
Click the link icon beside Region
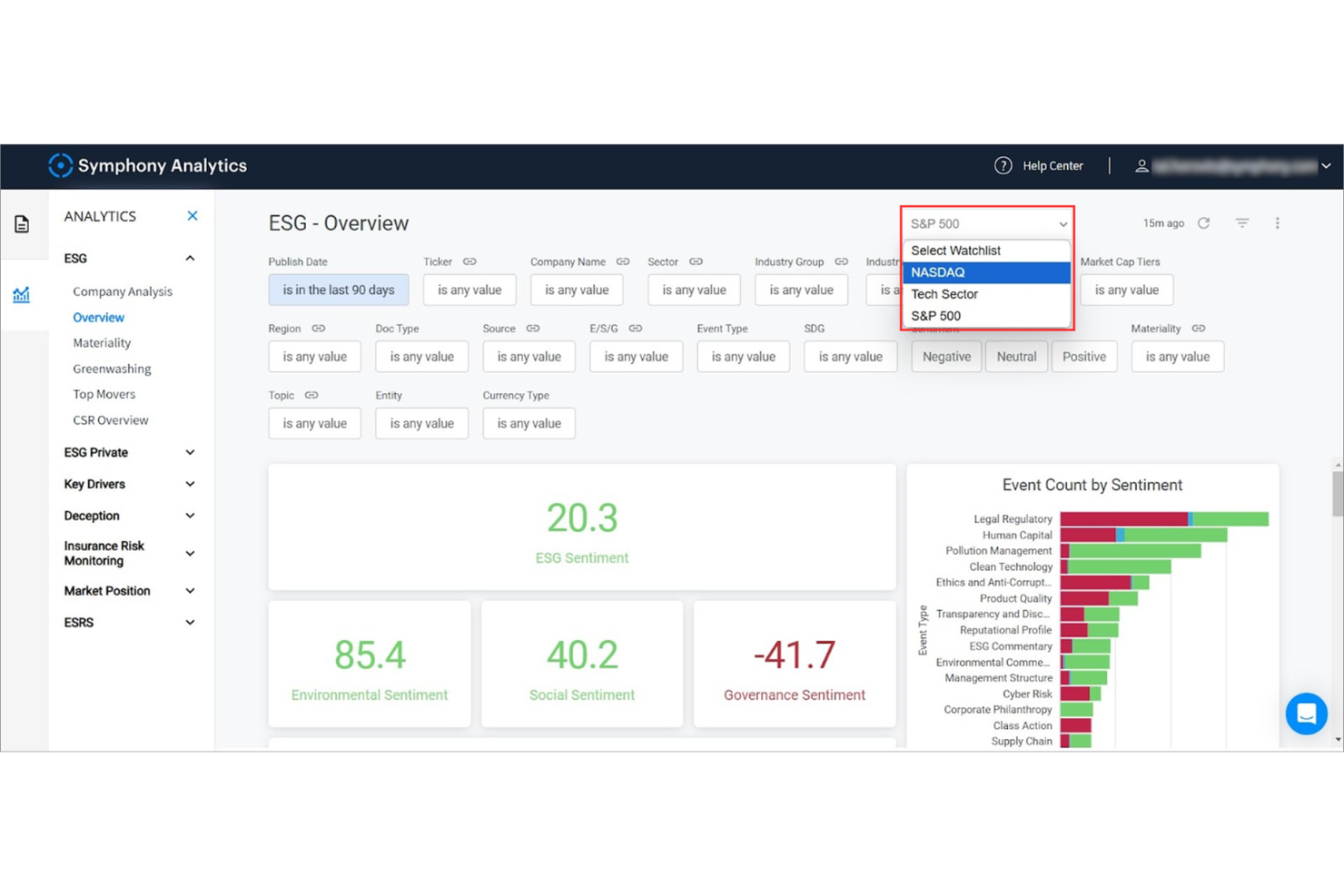[x=319, y=329]
